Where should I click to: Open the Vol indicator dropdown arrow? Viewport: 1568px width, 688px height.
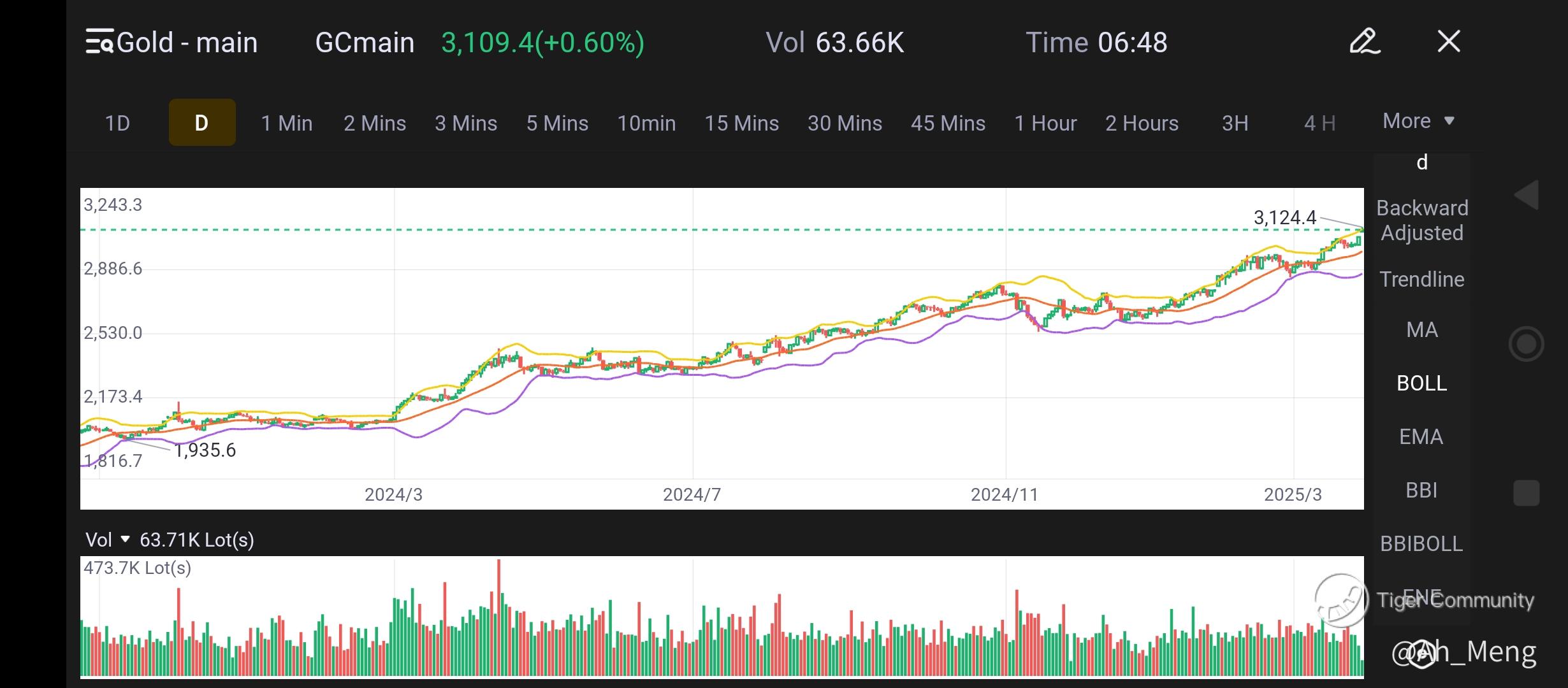[126, 540]
